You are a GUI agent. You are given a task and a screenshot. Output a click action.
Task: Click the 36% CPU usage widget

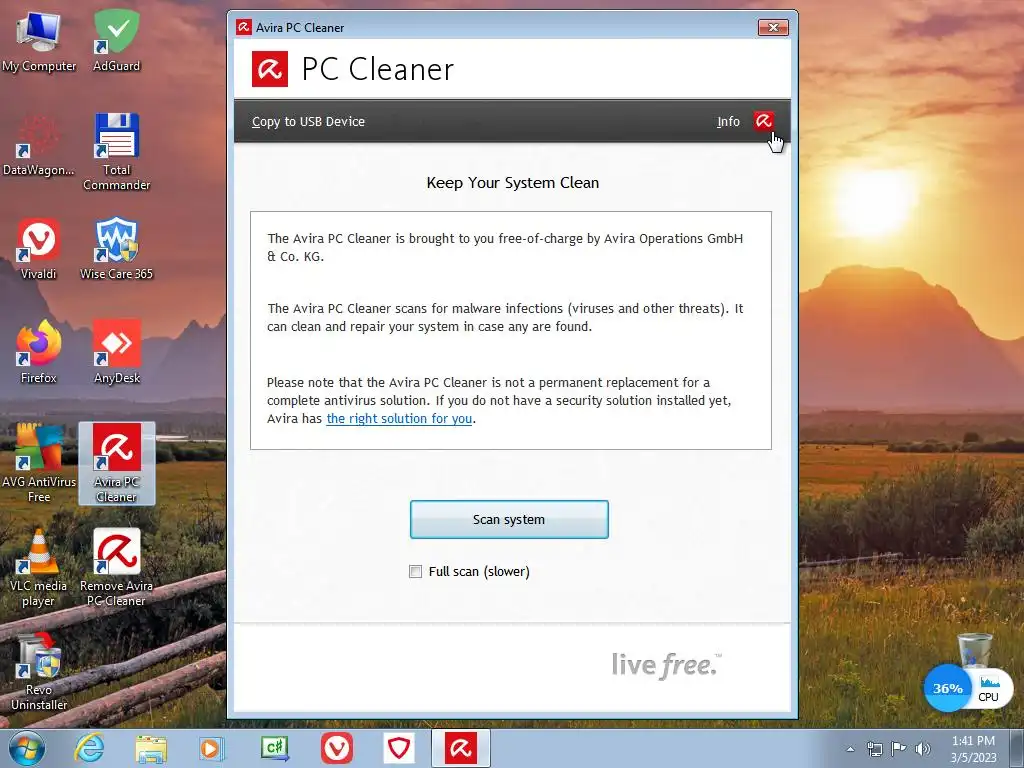pos(948,688)
